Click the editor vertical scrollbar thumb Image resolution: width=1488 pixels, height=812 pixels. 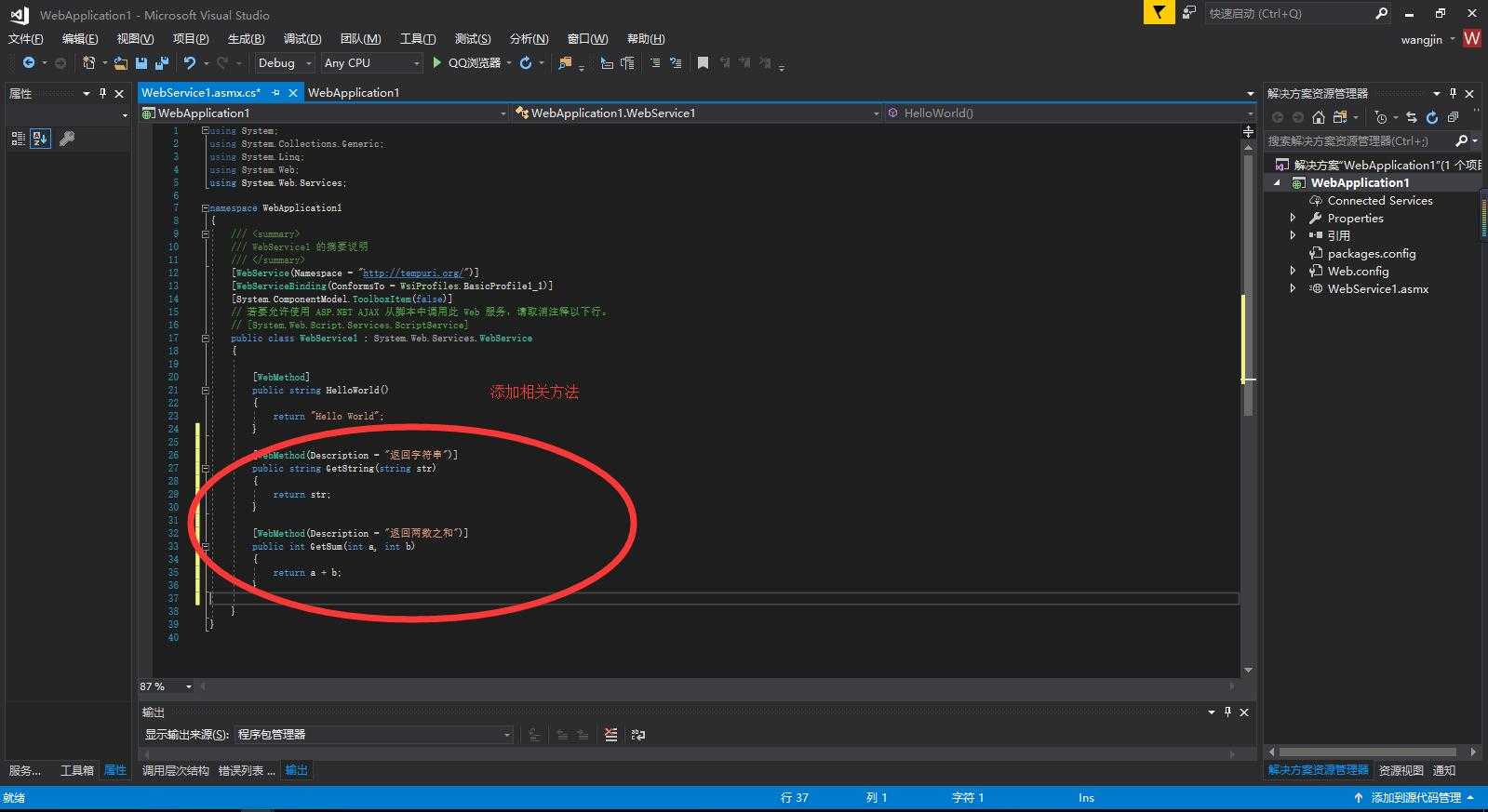point(1248,285)
